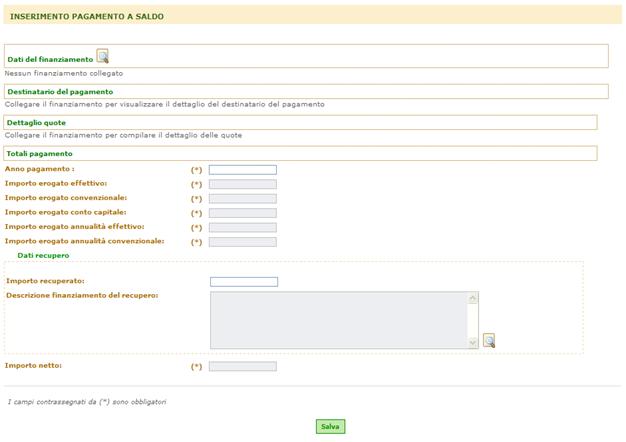Click inside Descrizione finanziamento del recupero textarea
The width and height of the screenshot is (626, 442).
pyautogui.click(x=339, y=320)
